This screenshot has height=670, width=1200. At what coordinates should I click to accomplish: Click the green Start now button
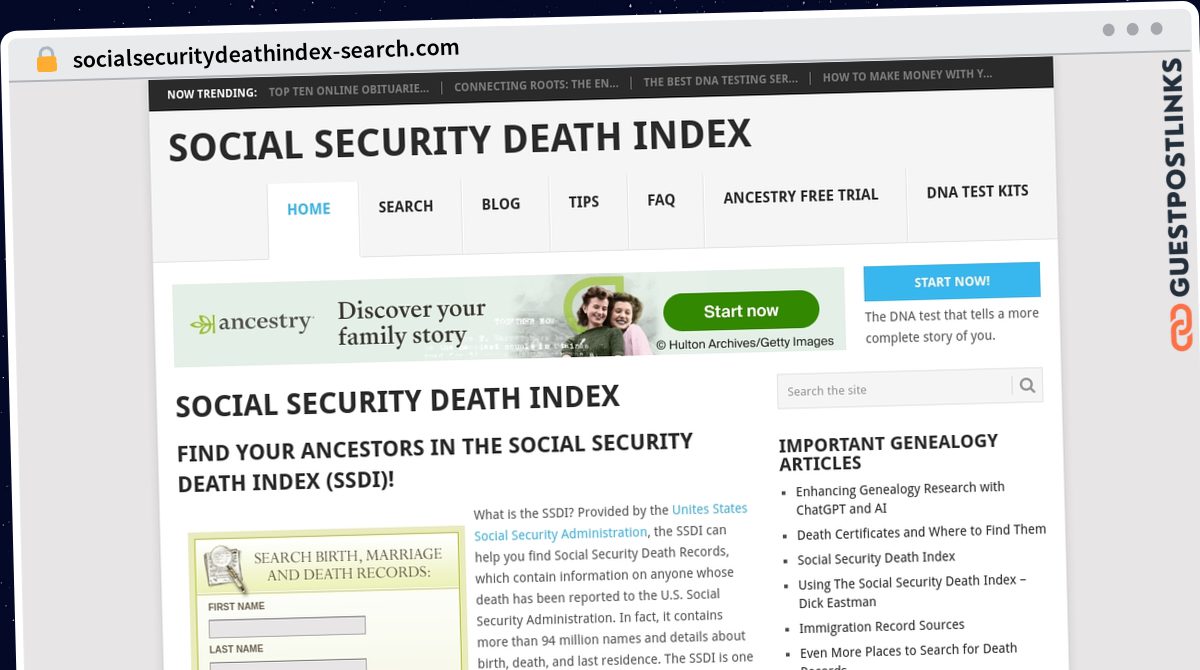741,311
